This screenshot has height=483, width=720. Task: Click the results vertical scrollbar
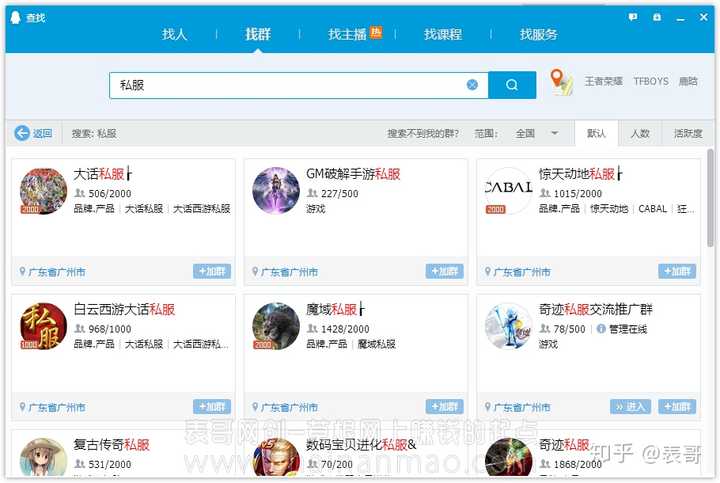[710, 197]
